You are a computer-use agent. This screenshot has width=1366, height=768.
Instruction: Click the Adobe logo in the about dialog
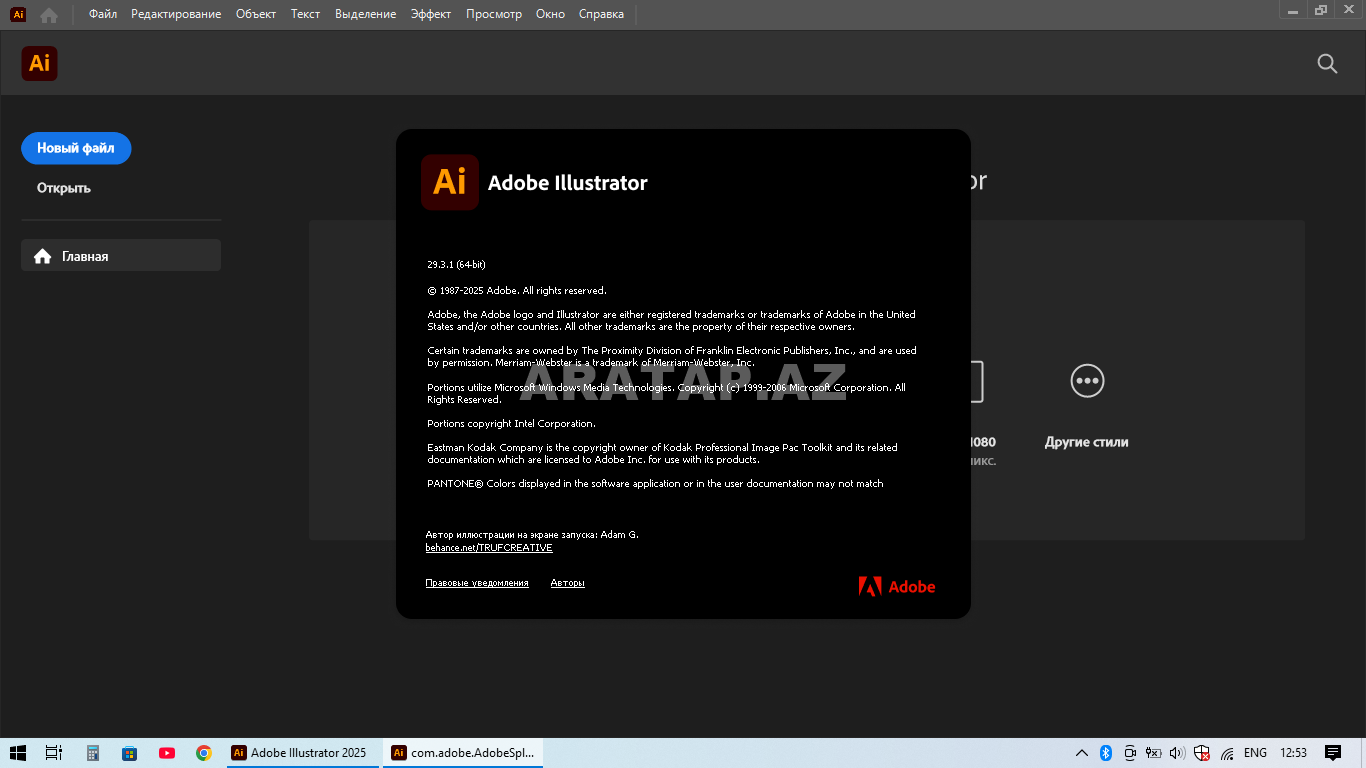click(897, 587)
